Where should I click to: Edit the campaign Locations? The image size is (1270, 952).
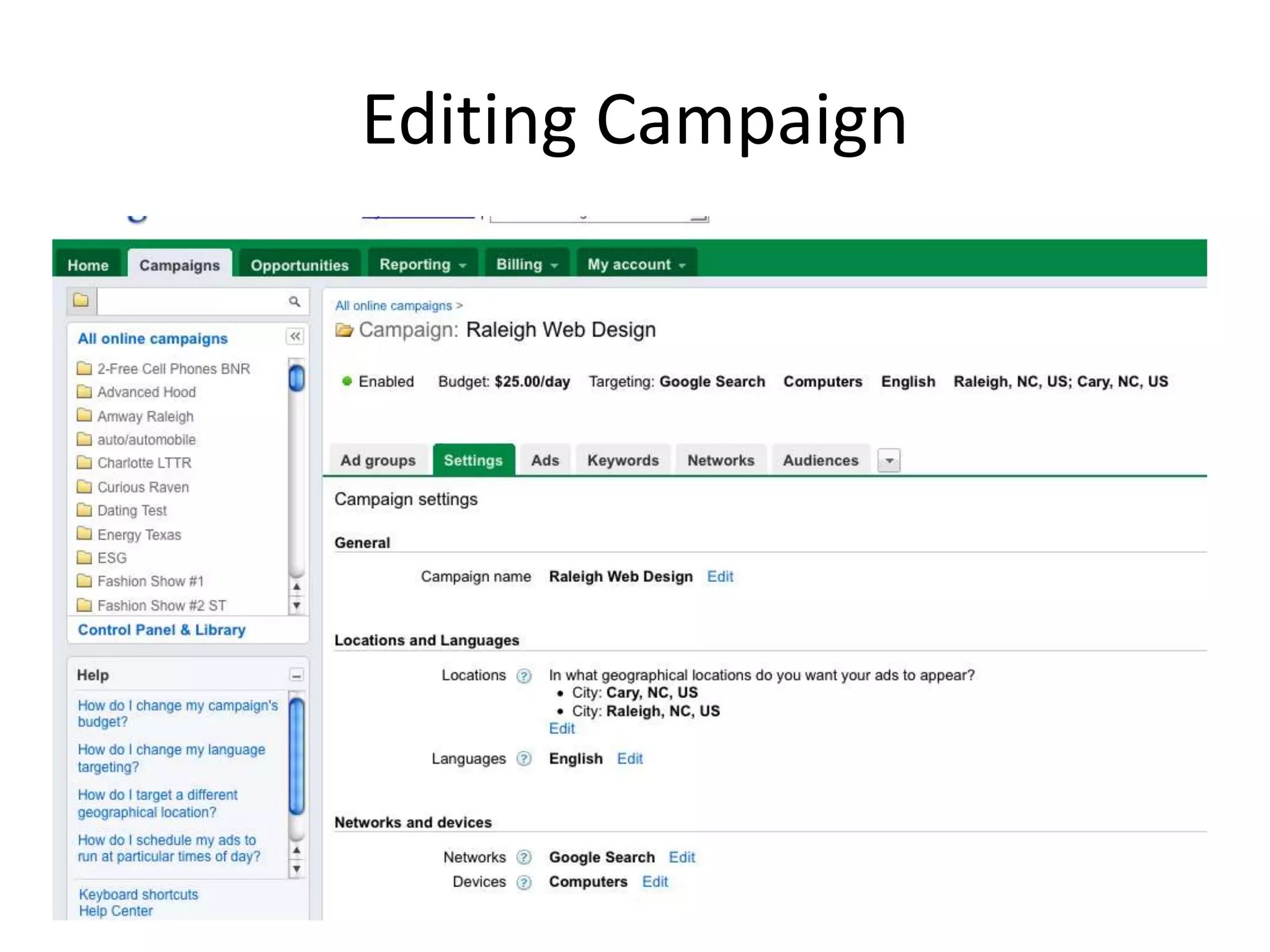click(562, 729)
